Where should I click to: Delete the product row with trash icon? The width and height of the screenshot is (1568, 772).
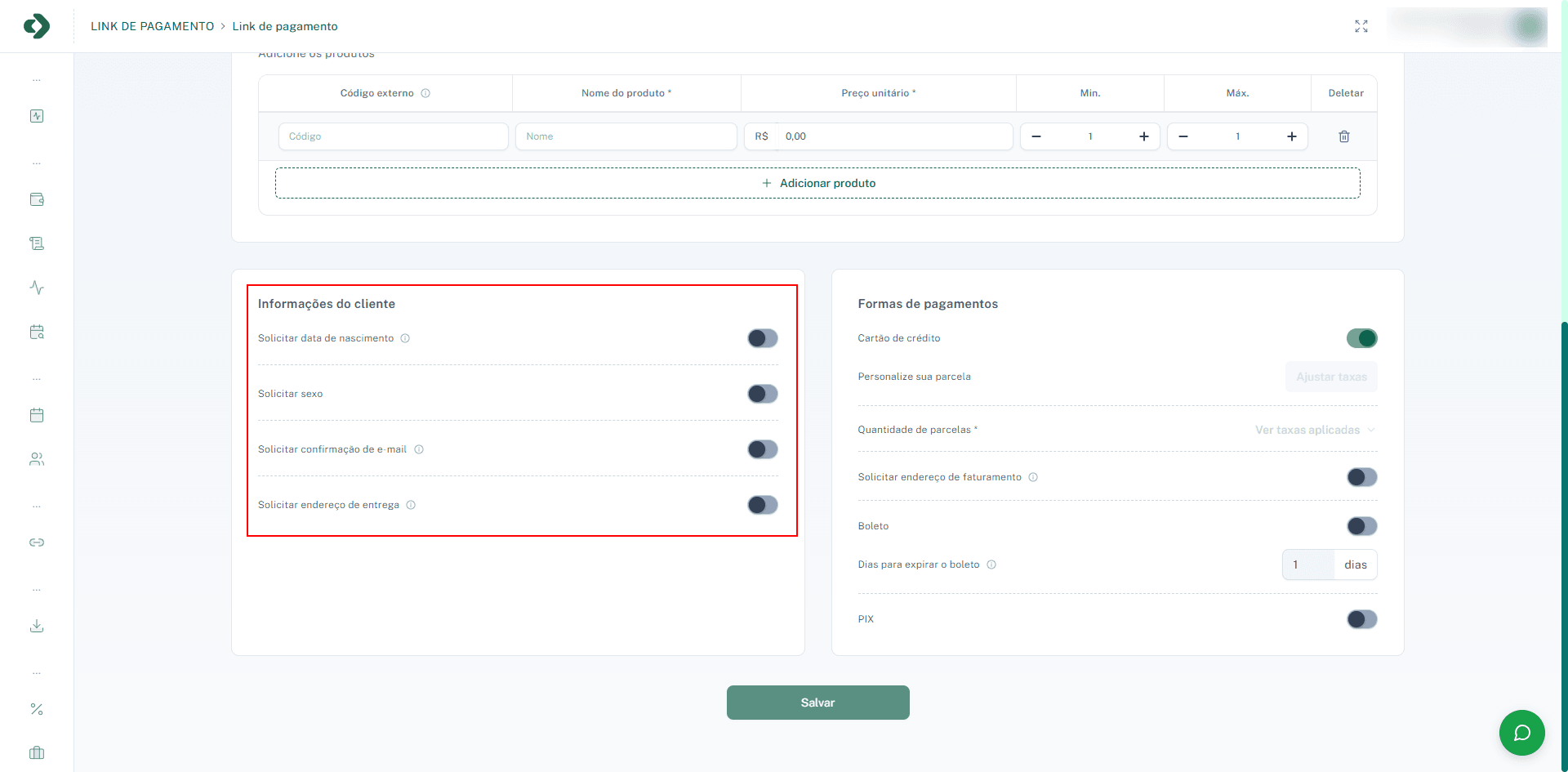point(1344,136)
